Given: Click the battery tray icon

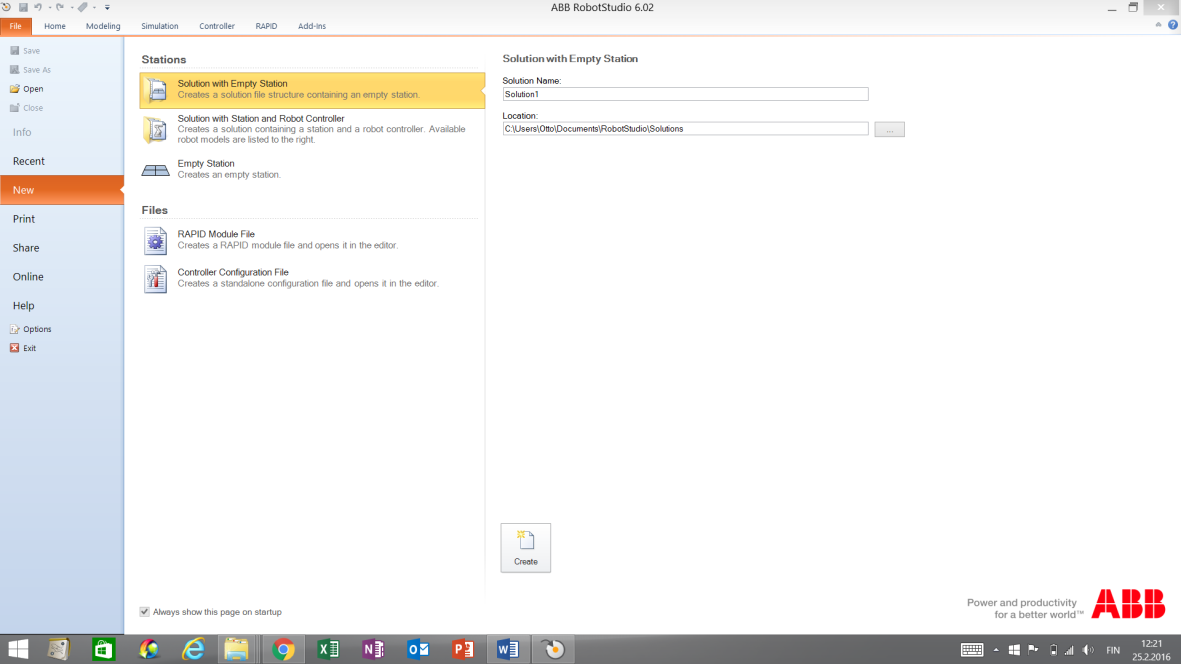Looking at the screenshot, I should pyautogui.click(x=1053, y=650).
